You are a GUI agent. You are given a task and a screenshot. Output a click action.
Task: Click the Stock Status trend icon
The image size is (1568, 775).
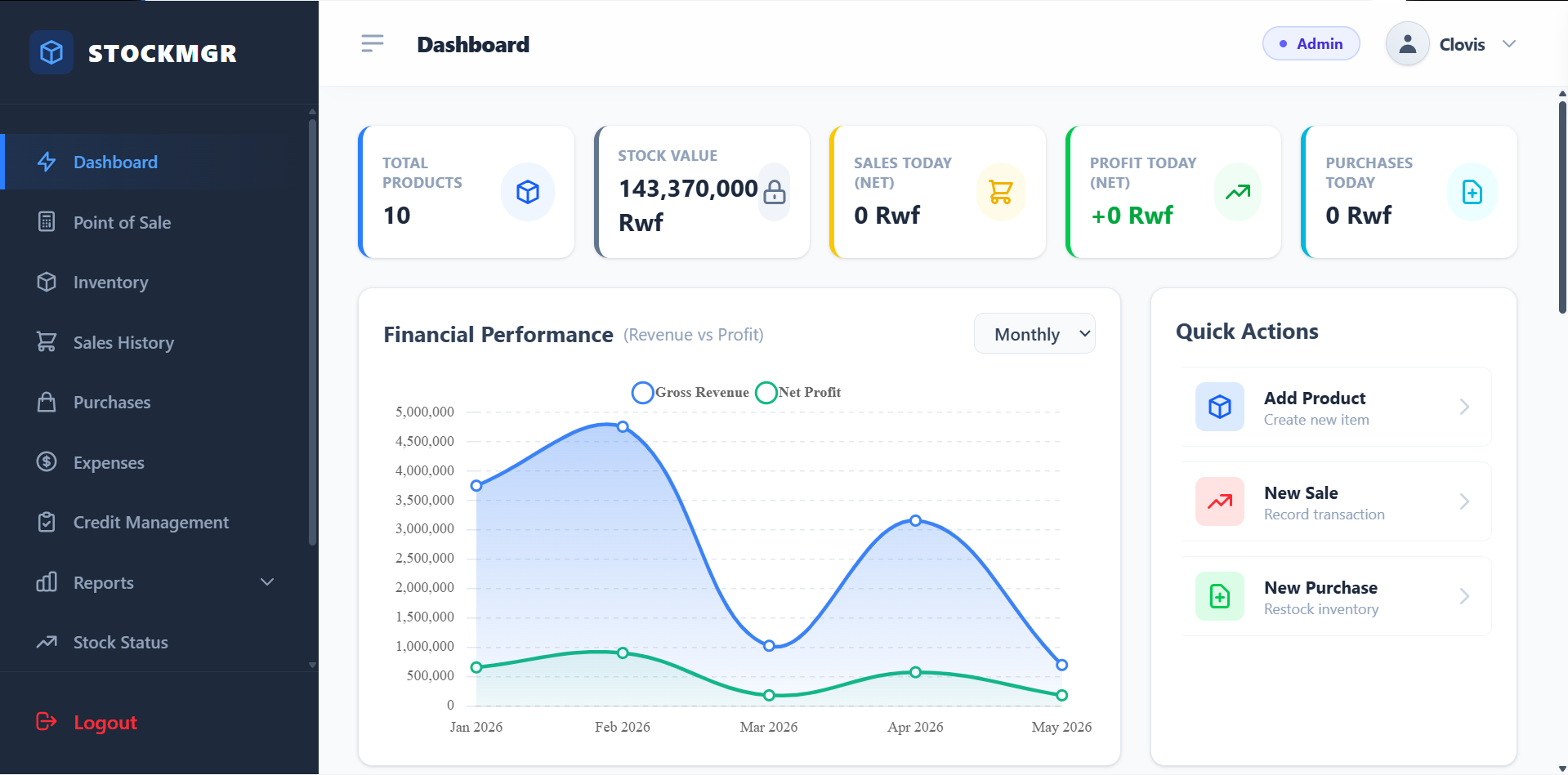point(47,642)
